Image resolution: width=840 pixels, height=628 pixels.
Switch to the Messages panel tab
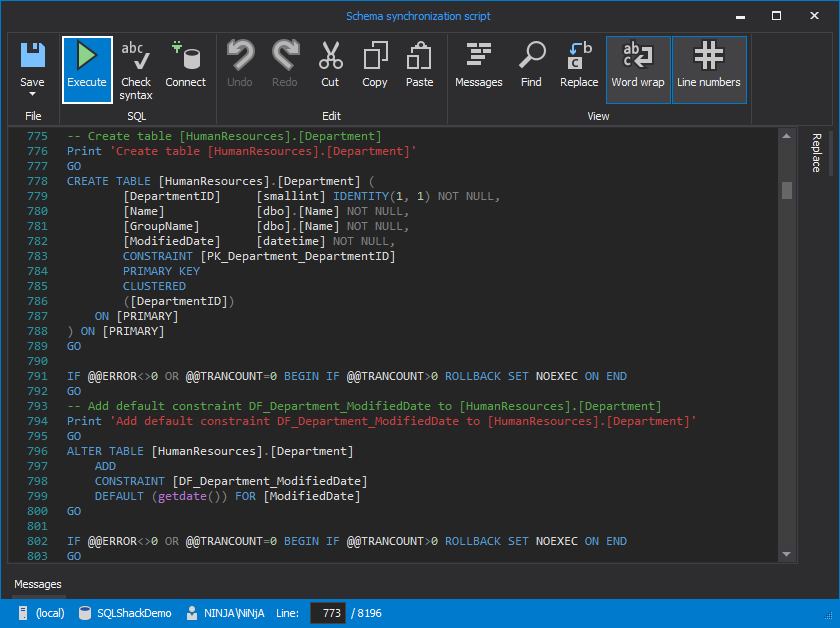click(37, 584)
